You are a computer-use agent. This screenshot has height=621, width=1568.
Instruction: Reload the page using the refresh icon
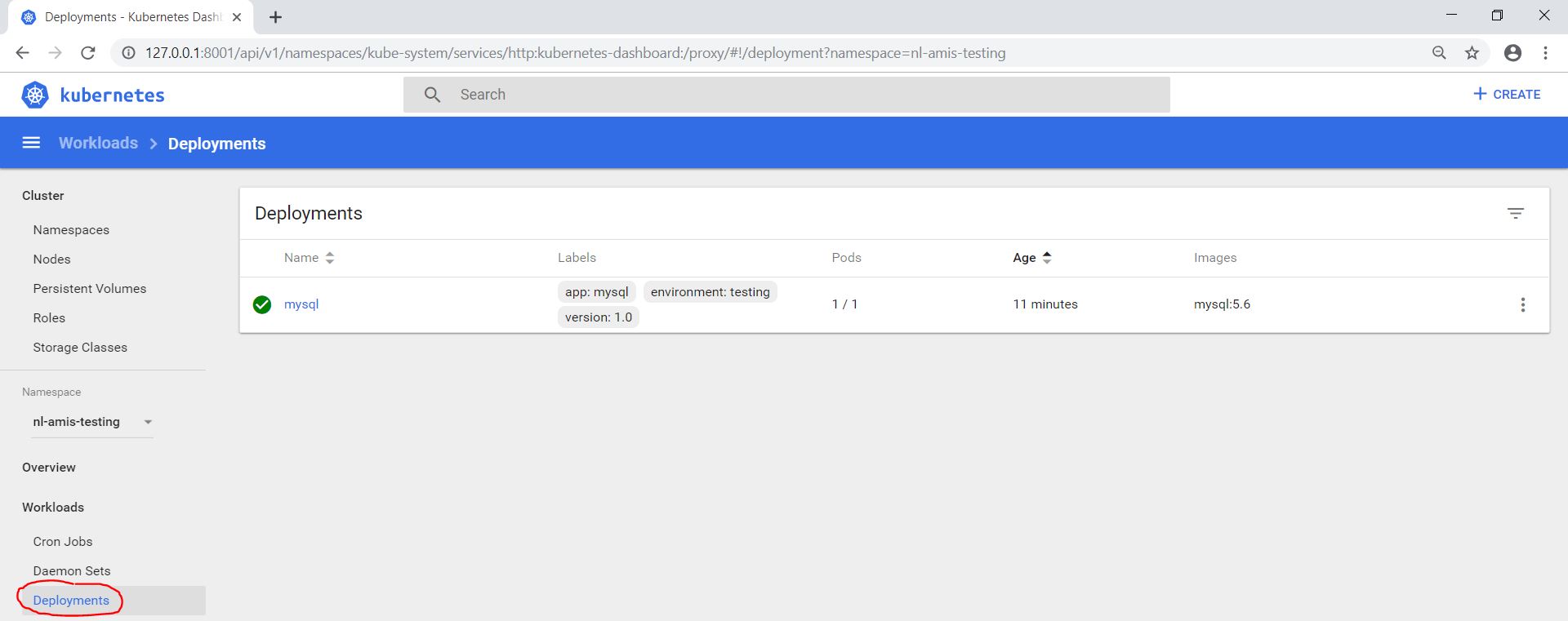88,53
